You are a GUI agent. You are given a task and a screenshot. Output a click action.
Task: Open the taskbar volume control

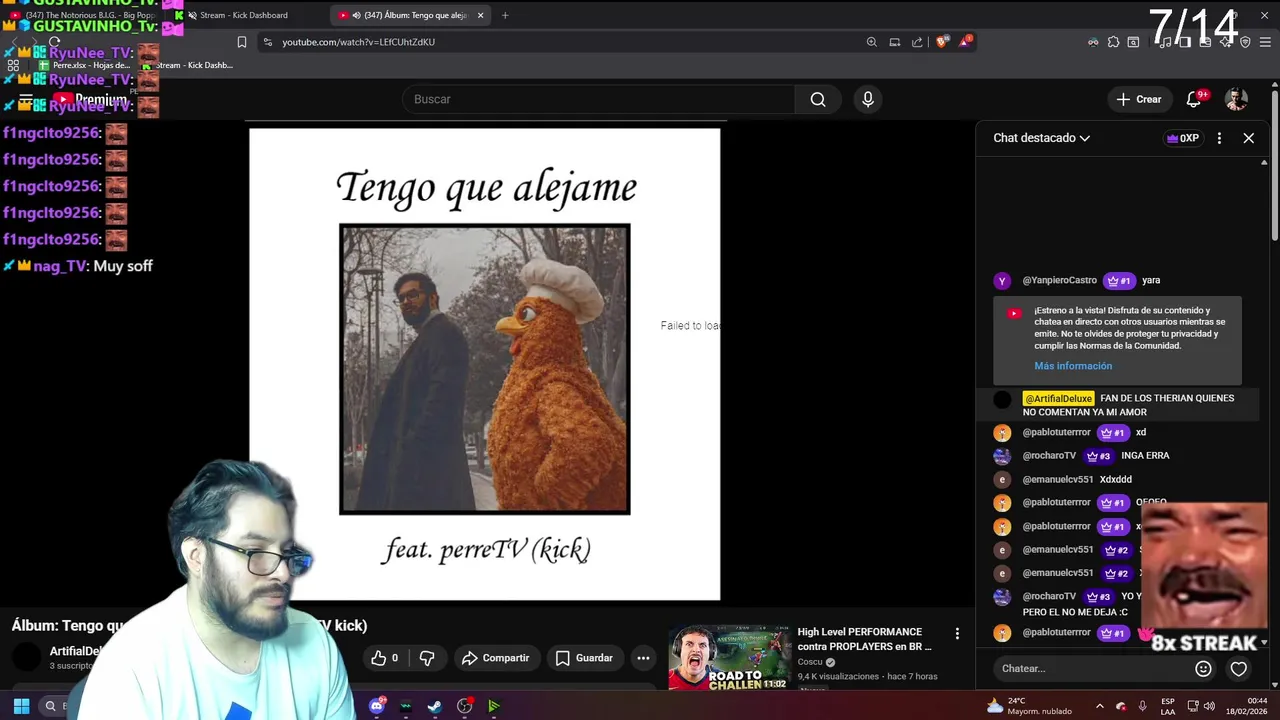pyautogui.click(x=1207, y=706)
